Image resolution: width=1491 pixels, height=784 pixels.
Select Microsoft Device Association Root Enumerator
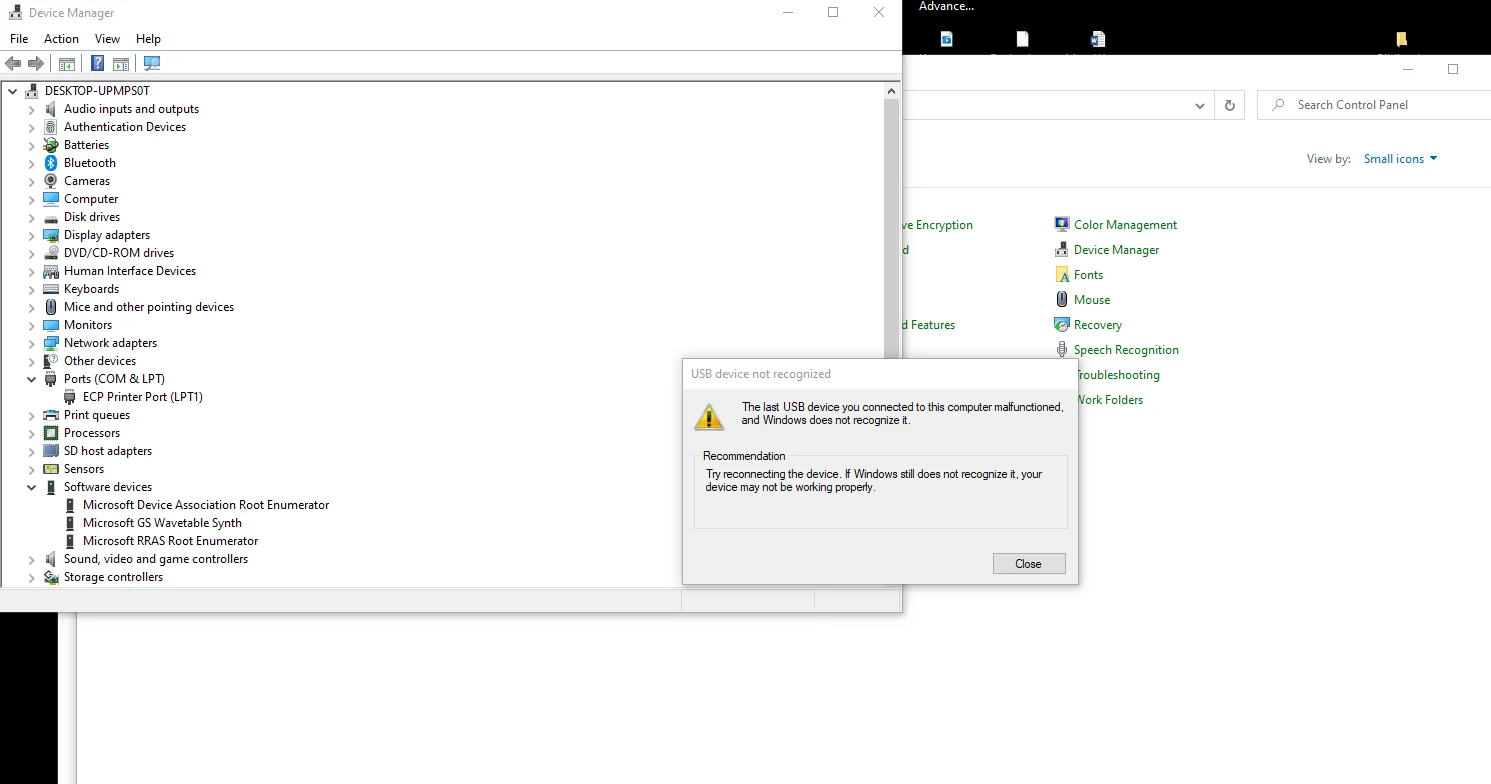[x=206, y=505]
